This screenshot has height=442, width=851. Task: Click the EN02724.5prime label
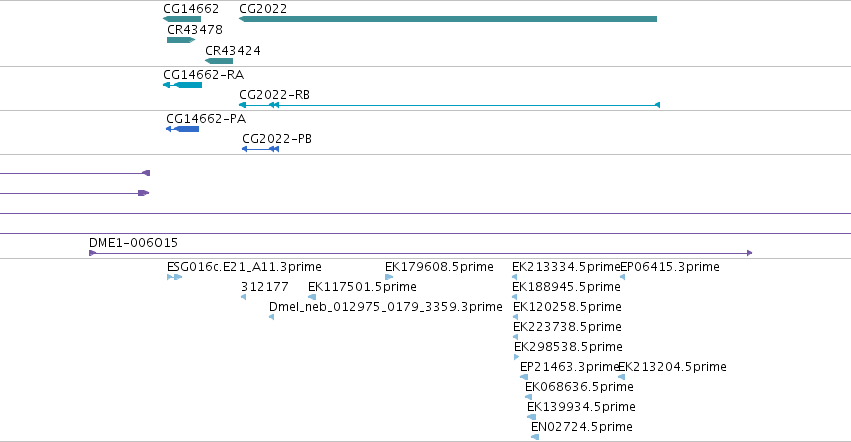click(x=582, y=427)
